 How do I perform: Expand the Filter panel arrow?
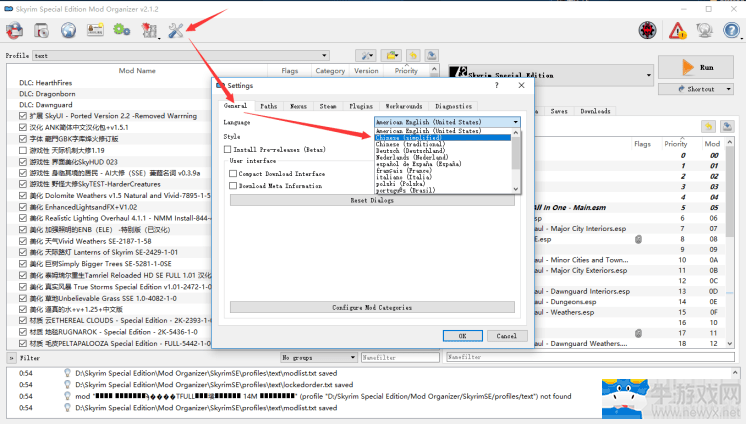point(12,358)
